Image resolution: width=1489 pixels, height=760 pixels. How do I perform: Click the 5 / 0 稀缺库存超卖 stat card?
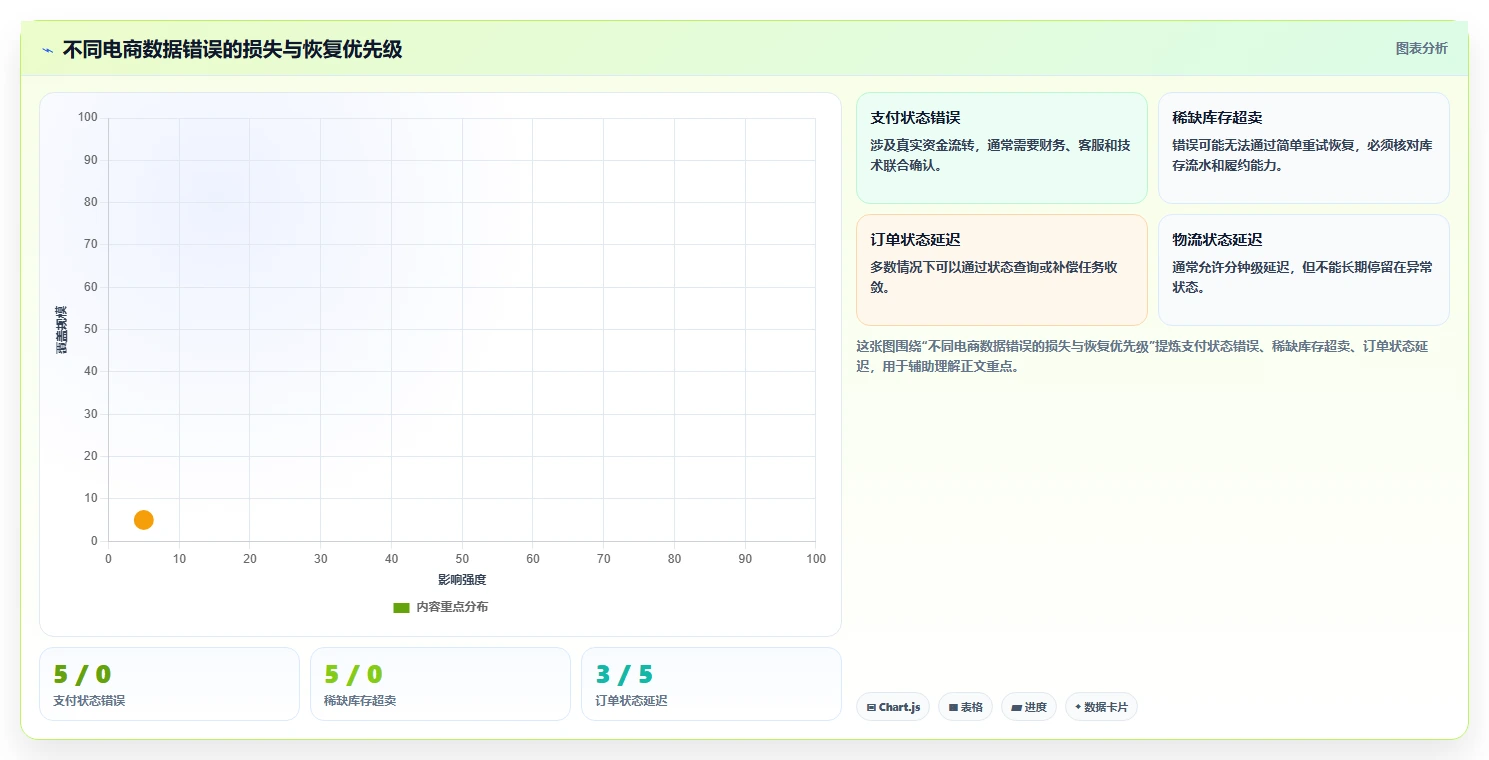(440, 684)
